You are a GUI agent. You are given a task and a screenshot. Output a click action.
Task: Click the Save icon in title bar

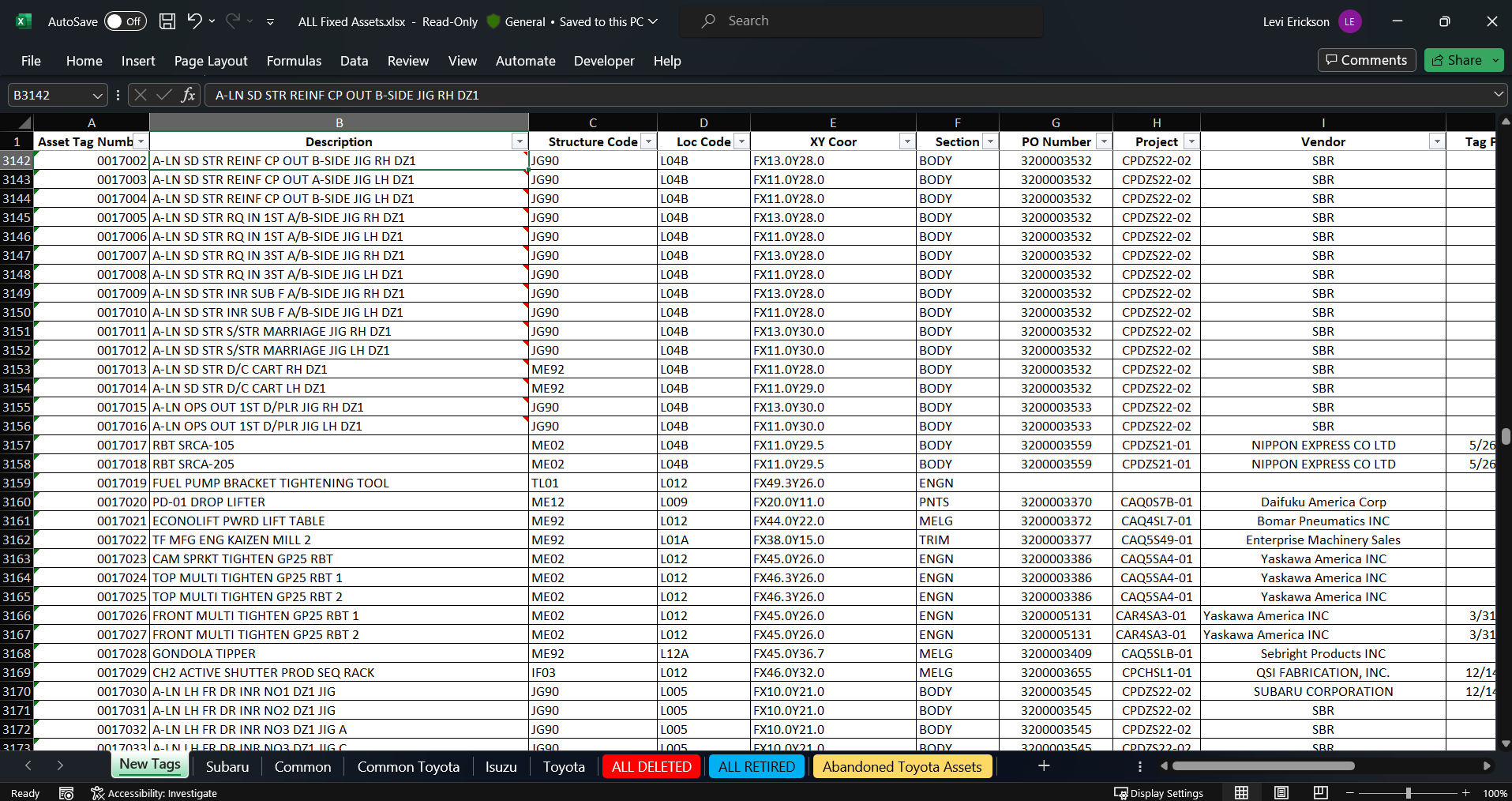tap(167, 21)
